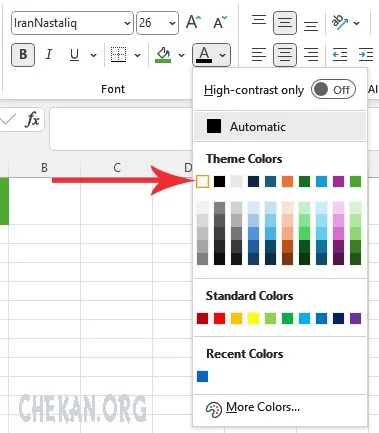Viewport: 379px width, 433px height.
Task: Choose Automatic font color
Action: point(280,127)
